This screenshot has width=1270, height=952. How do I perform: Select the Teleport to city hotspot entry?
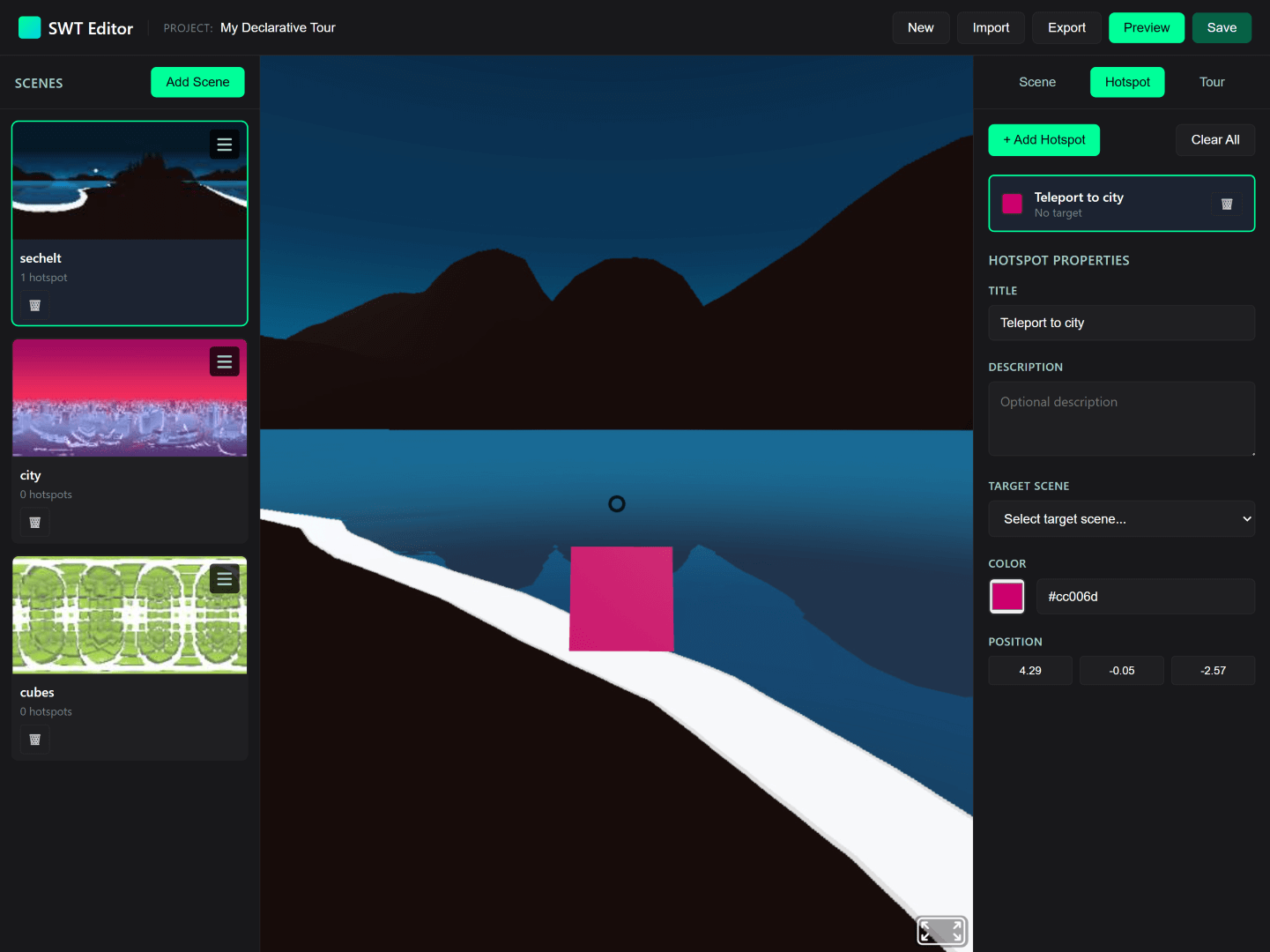(1122, 204)
